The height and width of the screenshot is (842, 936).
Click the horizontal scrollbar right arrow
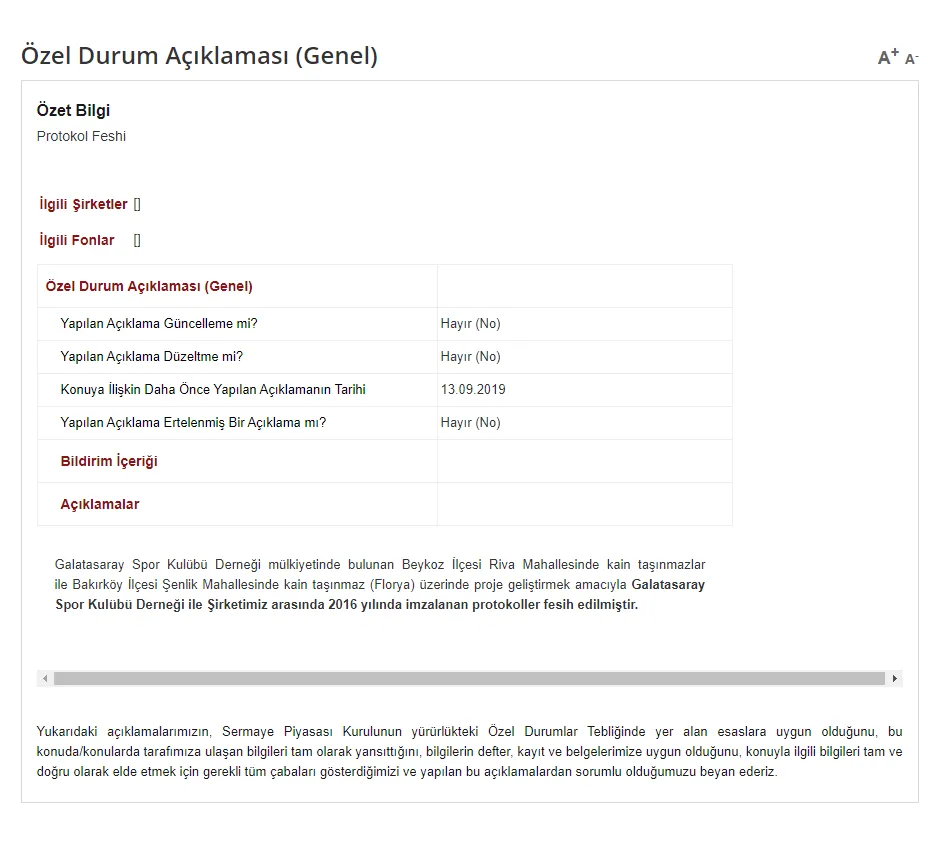point(894,678)
